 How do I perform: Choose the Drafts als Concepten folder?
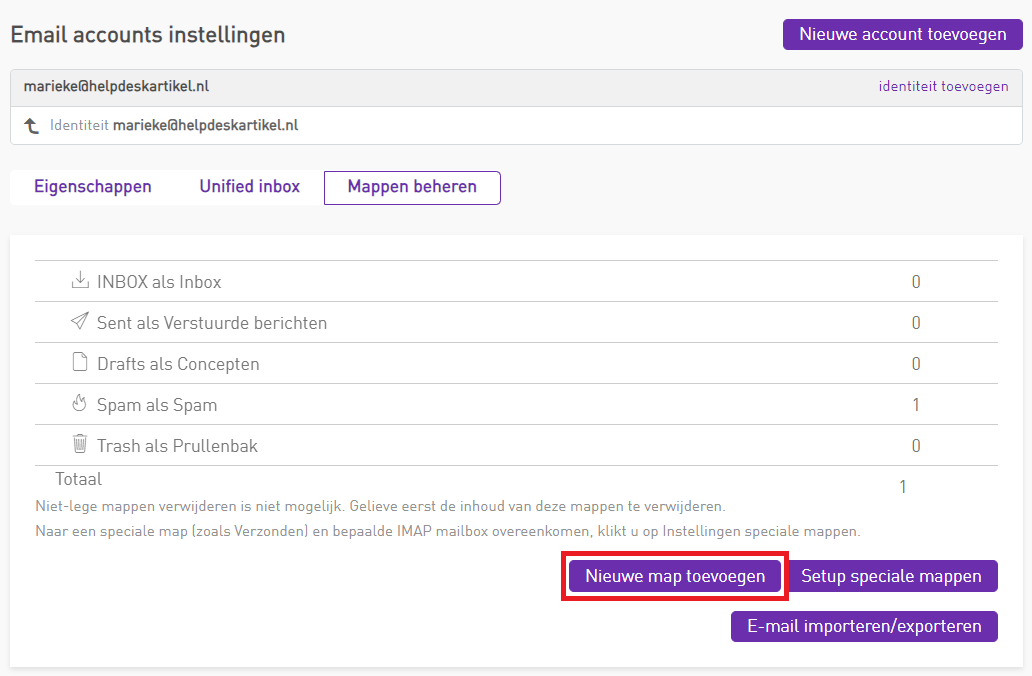tap(178, 364)
